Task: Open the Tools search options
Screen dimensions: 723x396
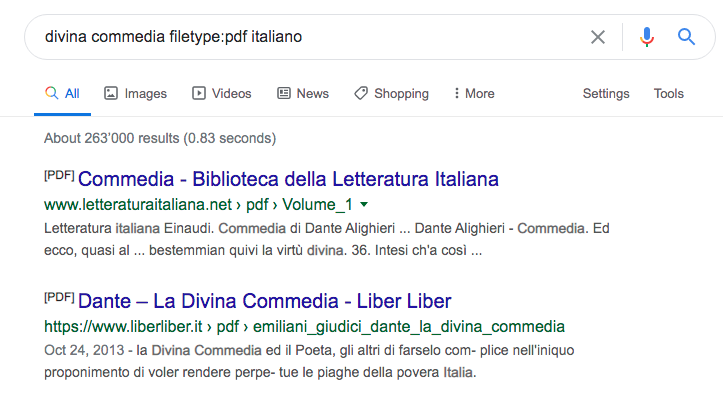Action: 669,94
